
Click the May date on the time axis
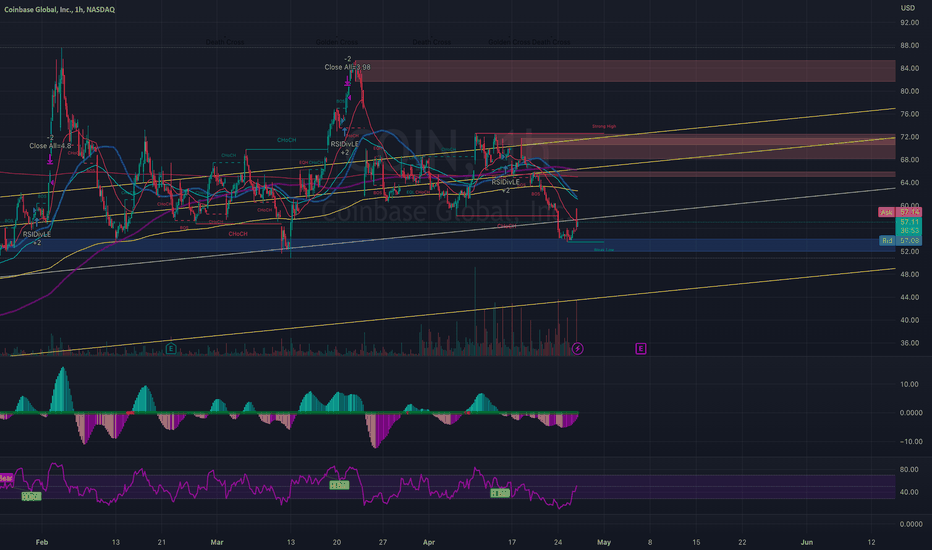point(604,542)
